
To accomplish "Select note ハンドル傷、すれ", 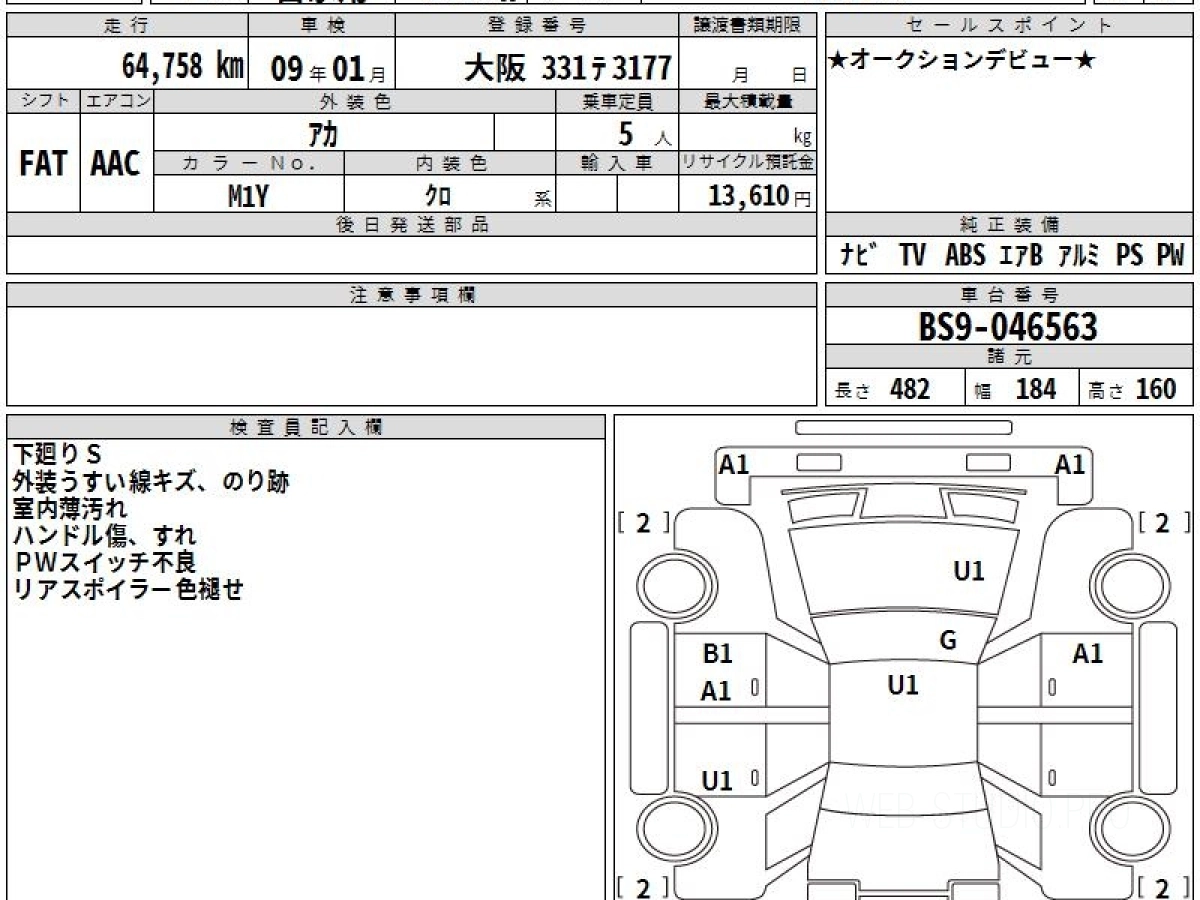I will [x=105, y=536].
